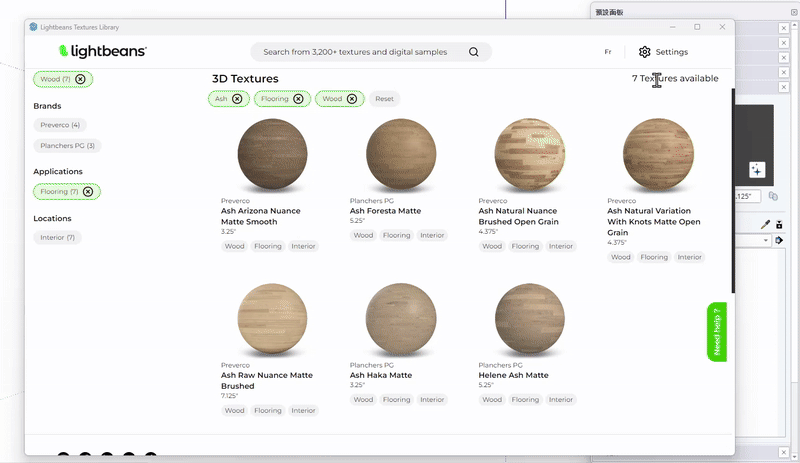Screen dimensions: 800x463
Task: Select the Ash Arizona Nuance Matte Smooth sphere
Action: 272,154
